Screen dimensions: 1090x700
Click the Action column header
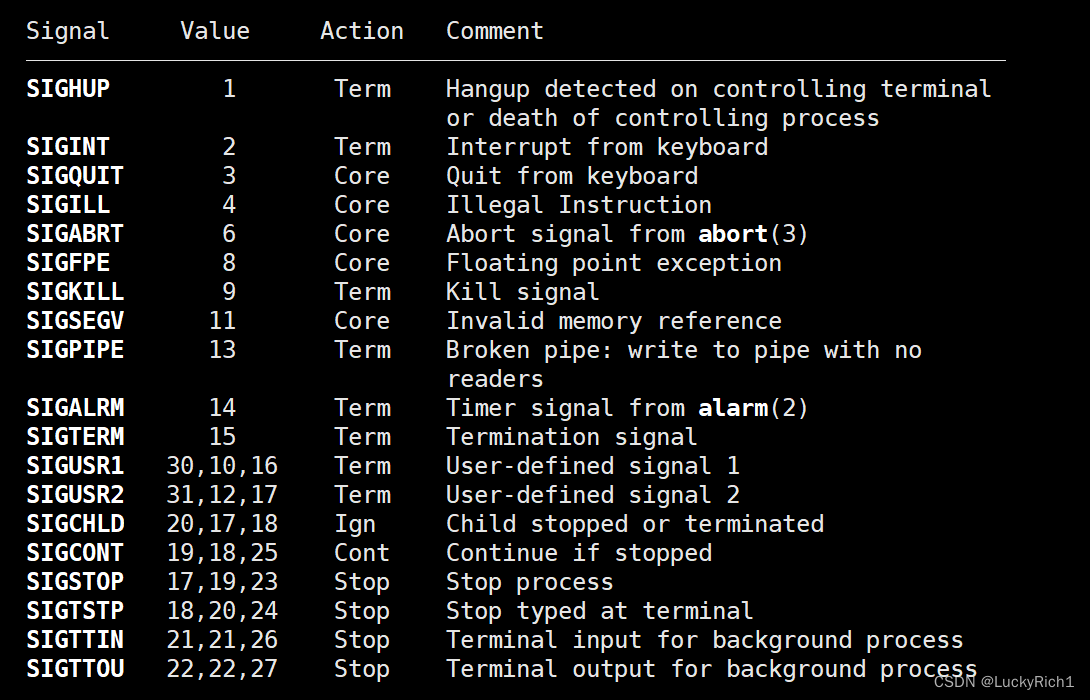tap(361, 31)
